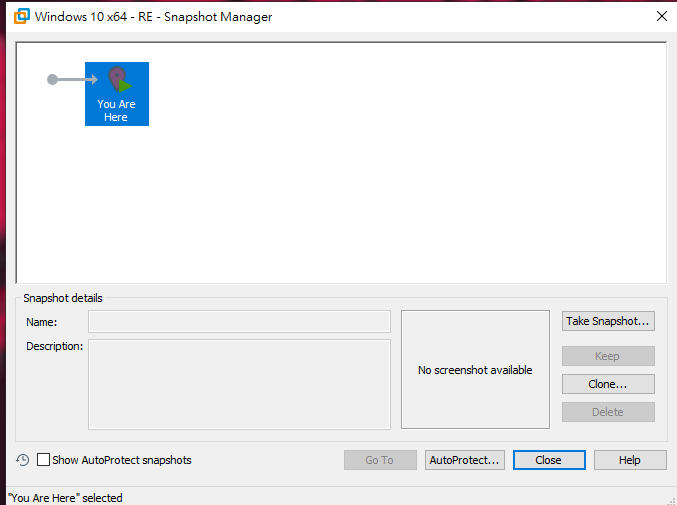Click the AutoProtect clock history icon
Image resolution: width=677 pixels, height=505 pixels.
(x=23, y=460)
